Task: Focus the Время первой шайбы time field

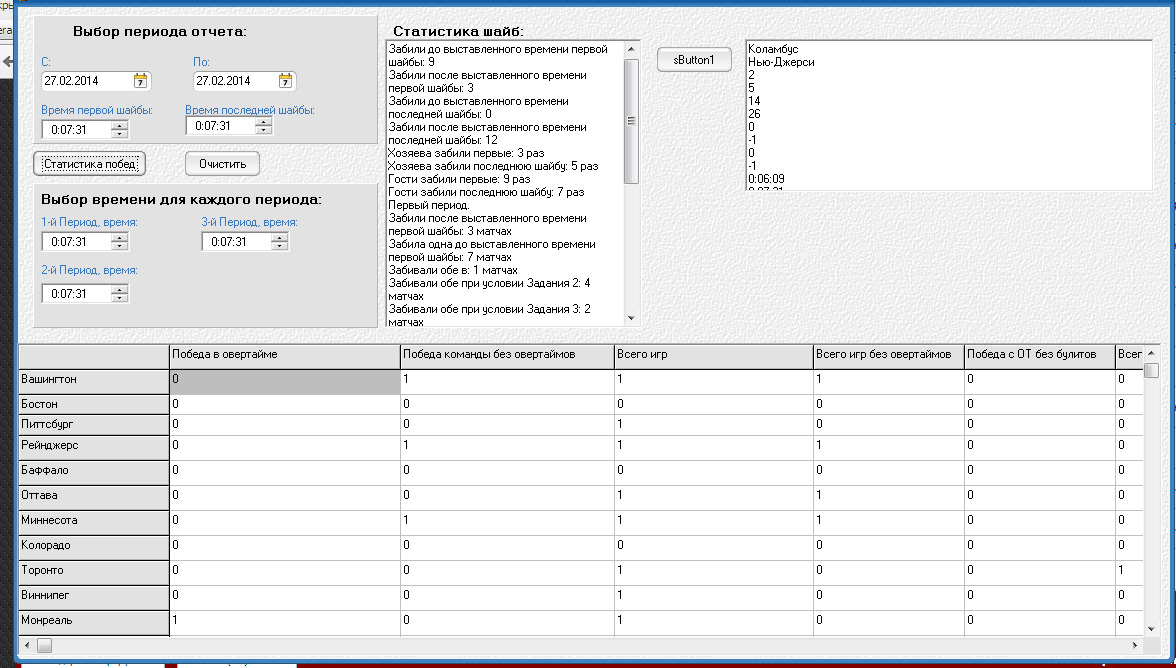Action: click(x=76, y=130)
